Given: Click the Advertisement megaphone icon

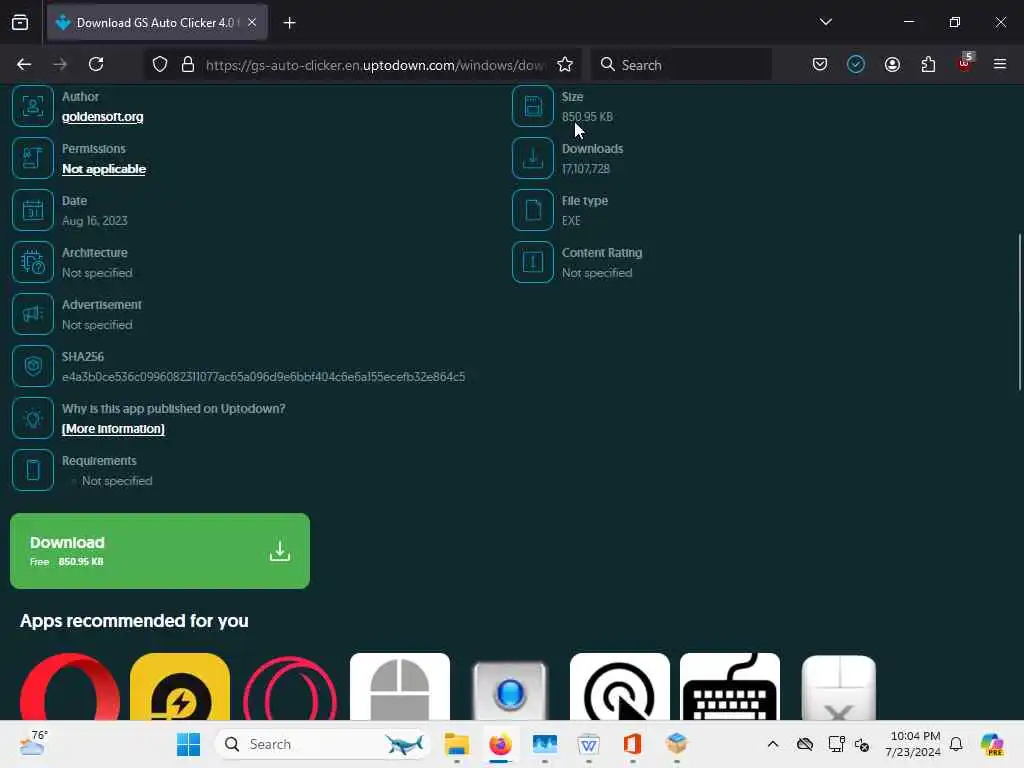Looking at the screenshot, I should [x=33, y=314].
